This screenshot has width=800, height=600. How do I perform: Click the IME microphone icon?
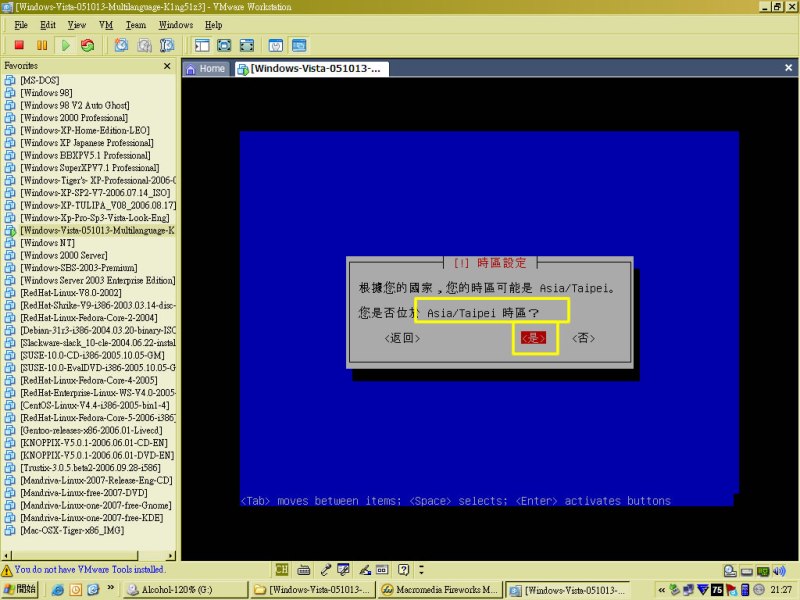tap(326, 569)
